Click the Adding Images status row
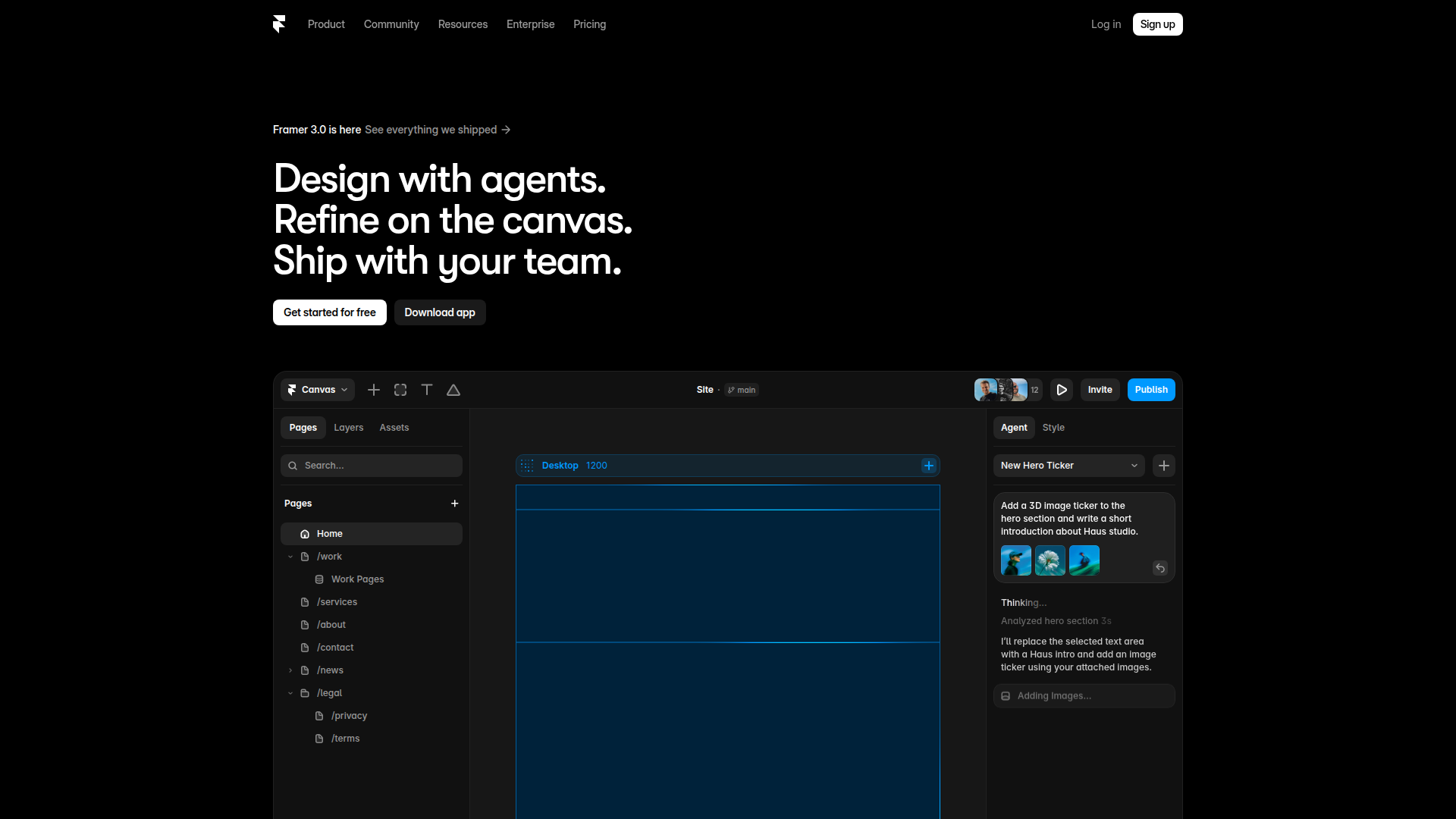Screen dimensions: 1456x819 pos(1084,696)
